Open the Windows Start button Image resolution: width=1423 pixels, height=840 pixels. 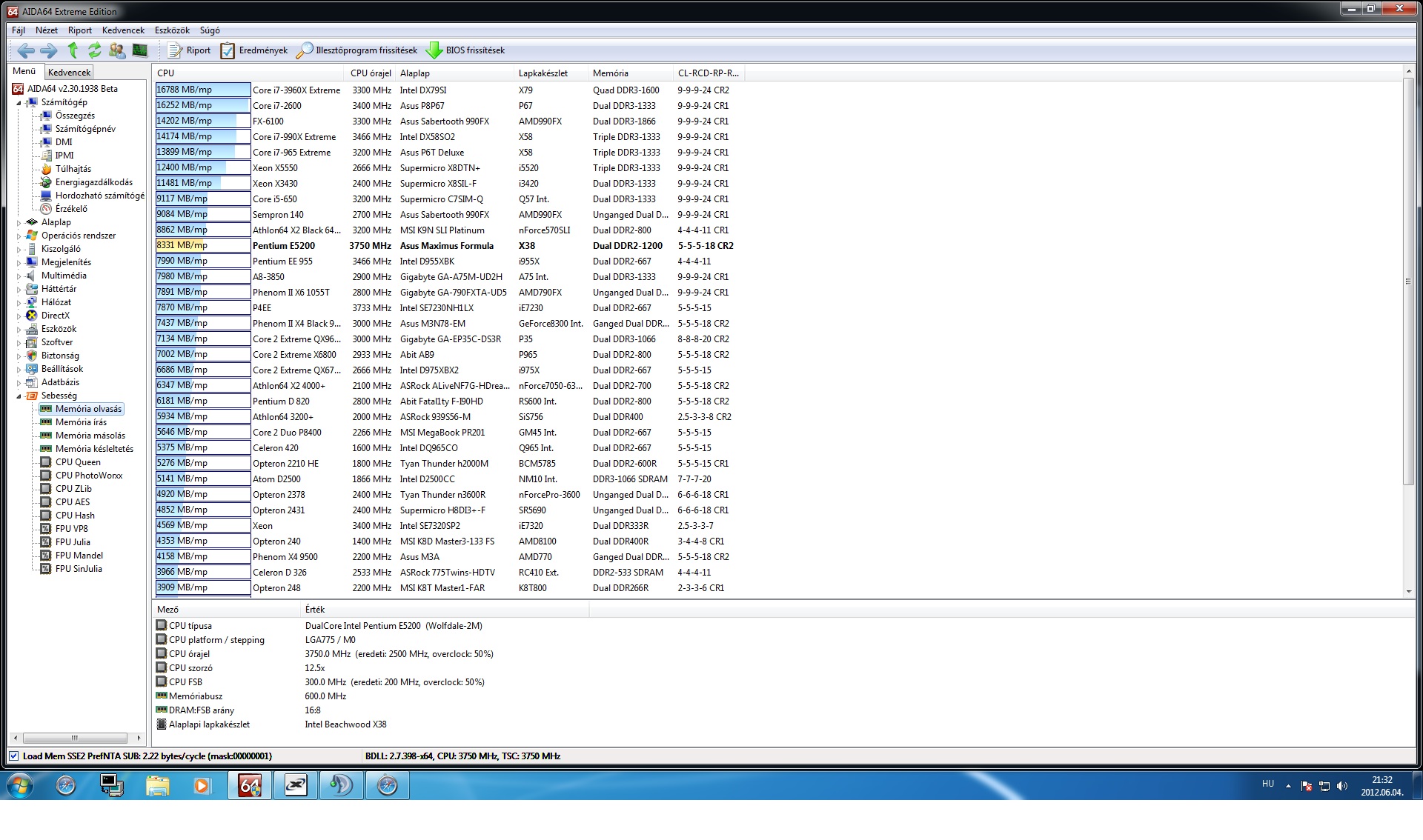point(20,785)
